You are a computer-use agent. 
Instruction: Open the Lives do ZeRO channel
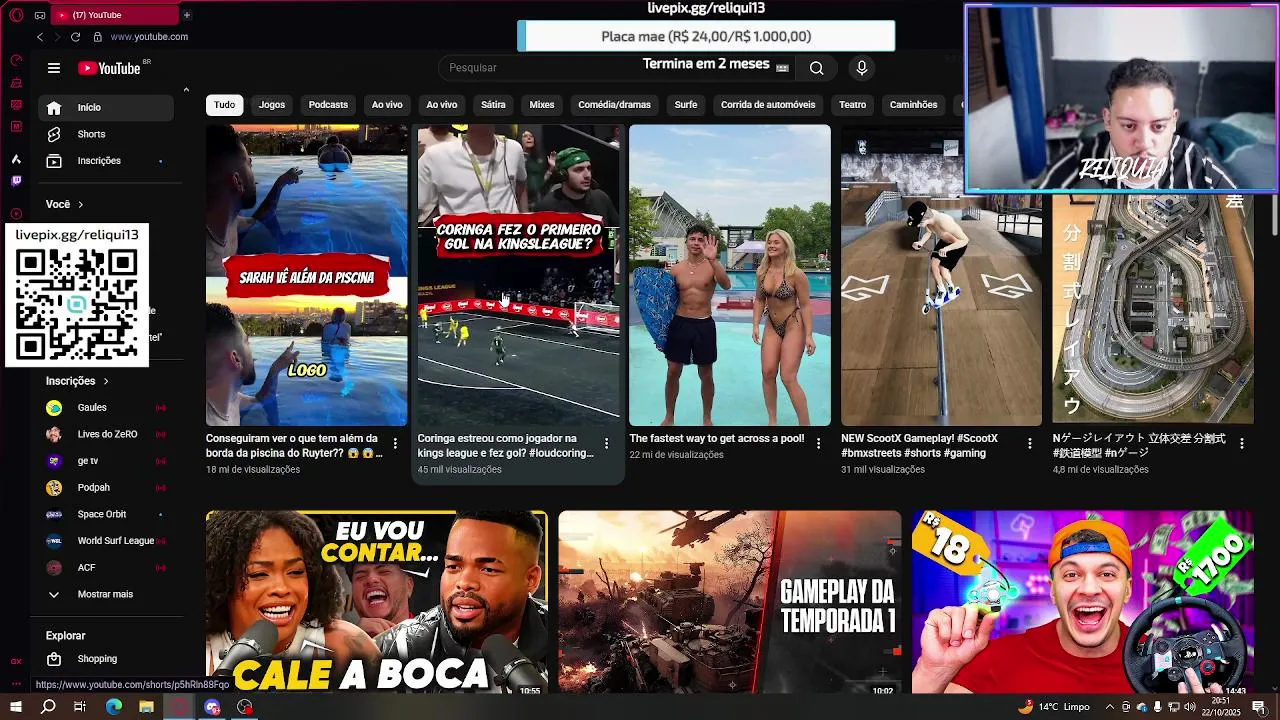[x=105, y=434]
